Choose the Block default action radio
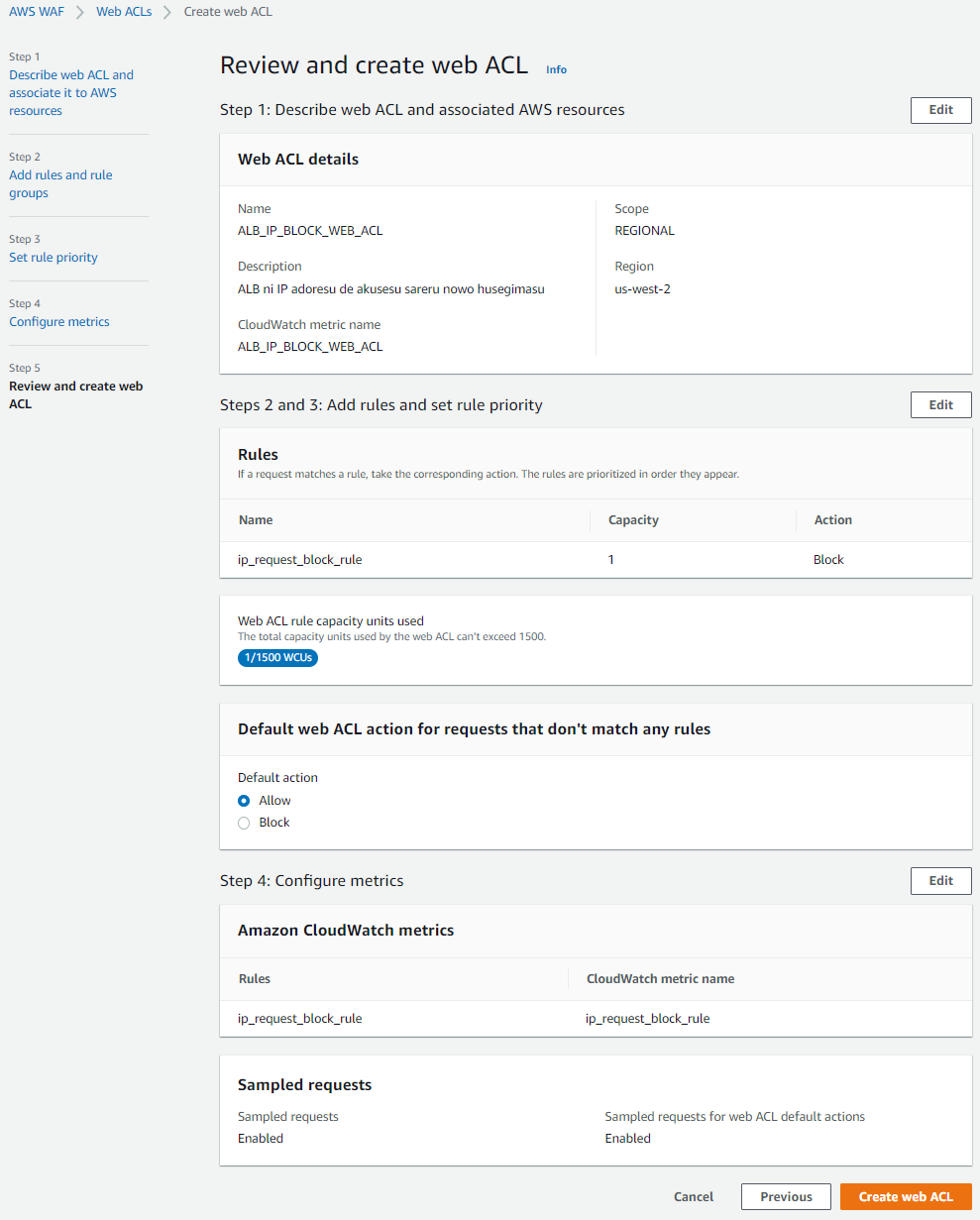Viewport: 980px width, 1220px height. point(244,823)
